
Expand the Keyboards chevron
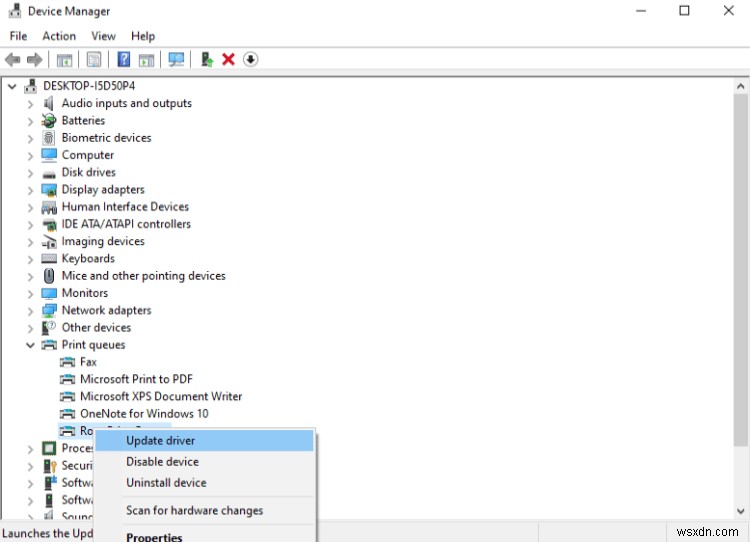30,259
